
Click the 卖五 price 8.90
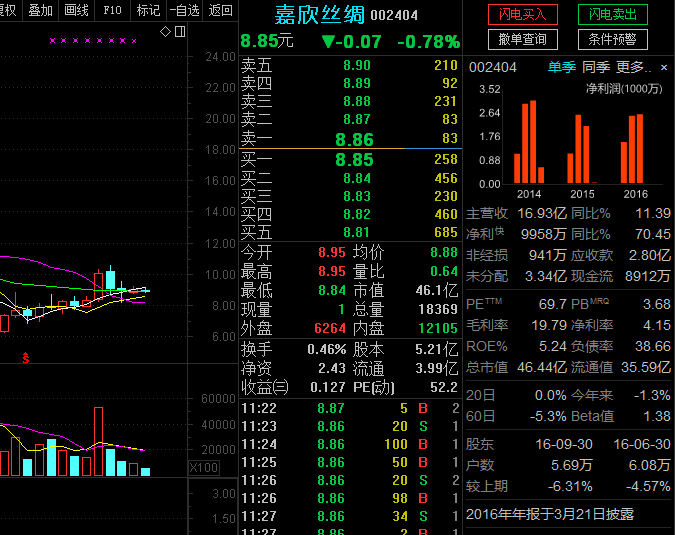coord(357,65)
